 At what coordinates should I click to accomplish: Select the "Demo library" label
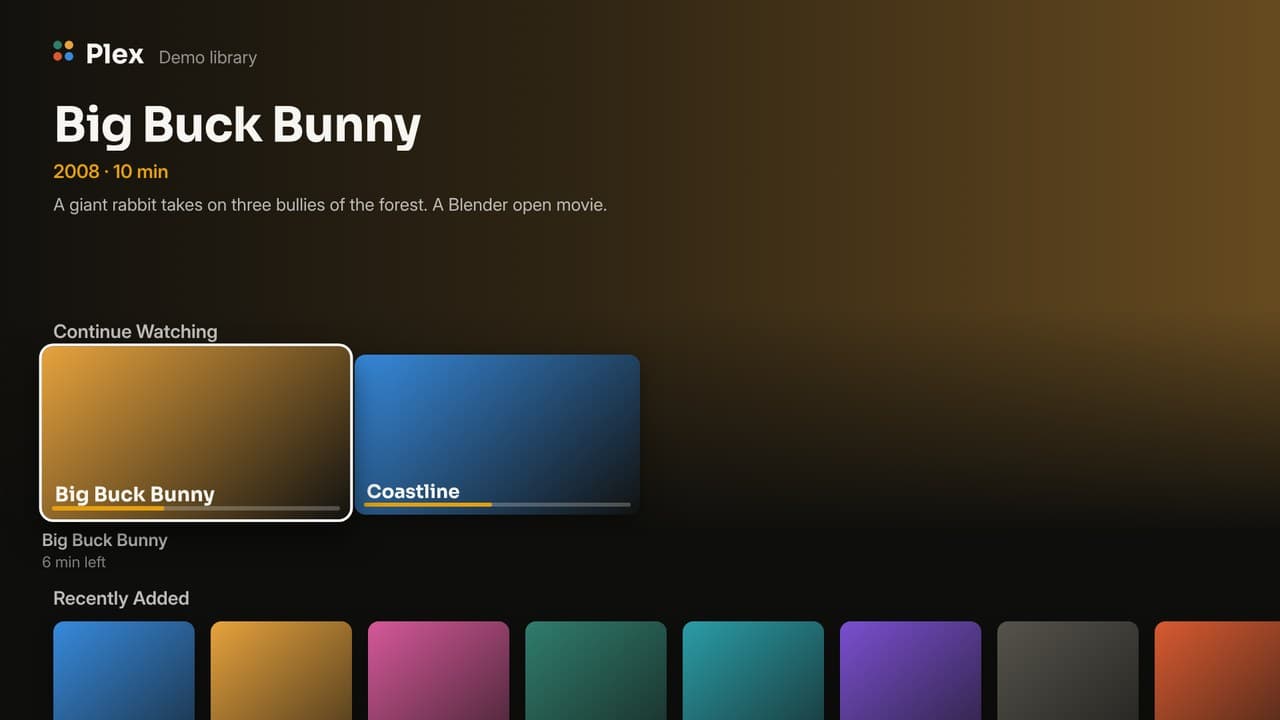(208, 57)
